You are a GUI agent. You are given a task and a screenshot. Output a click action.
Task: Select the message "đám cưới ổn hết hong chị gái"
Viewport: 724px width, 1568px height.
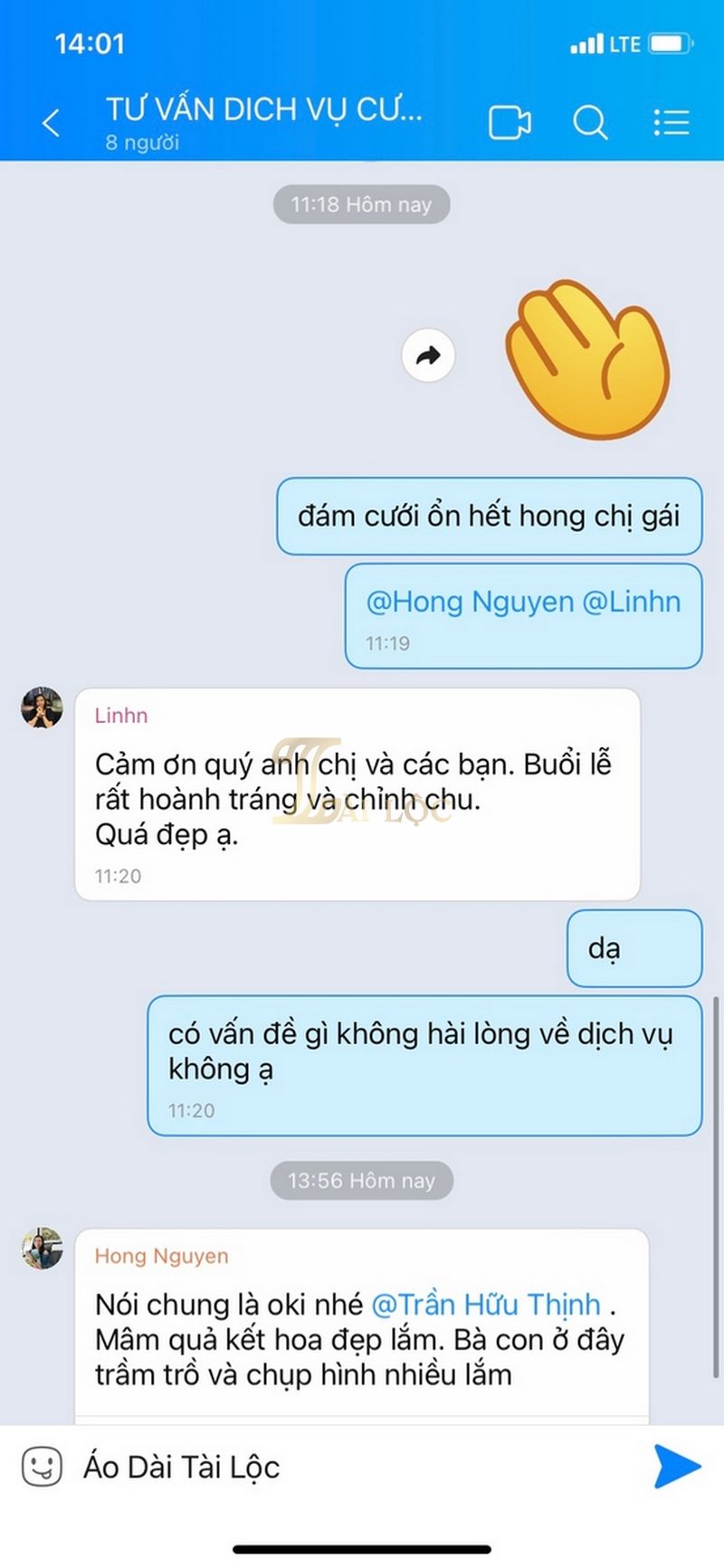(x=489, y=516)
